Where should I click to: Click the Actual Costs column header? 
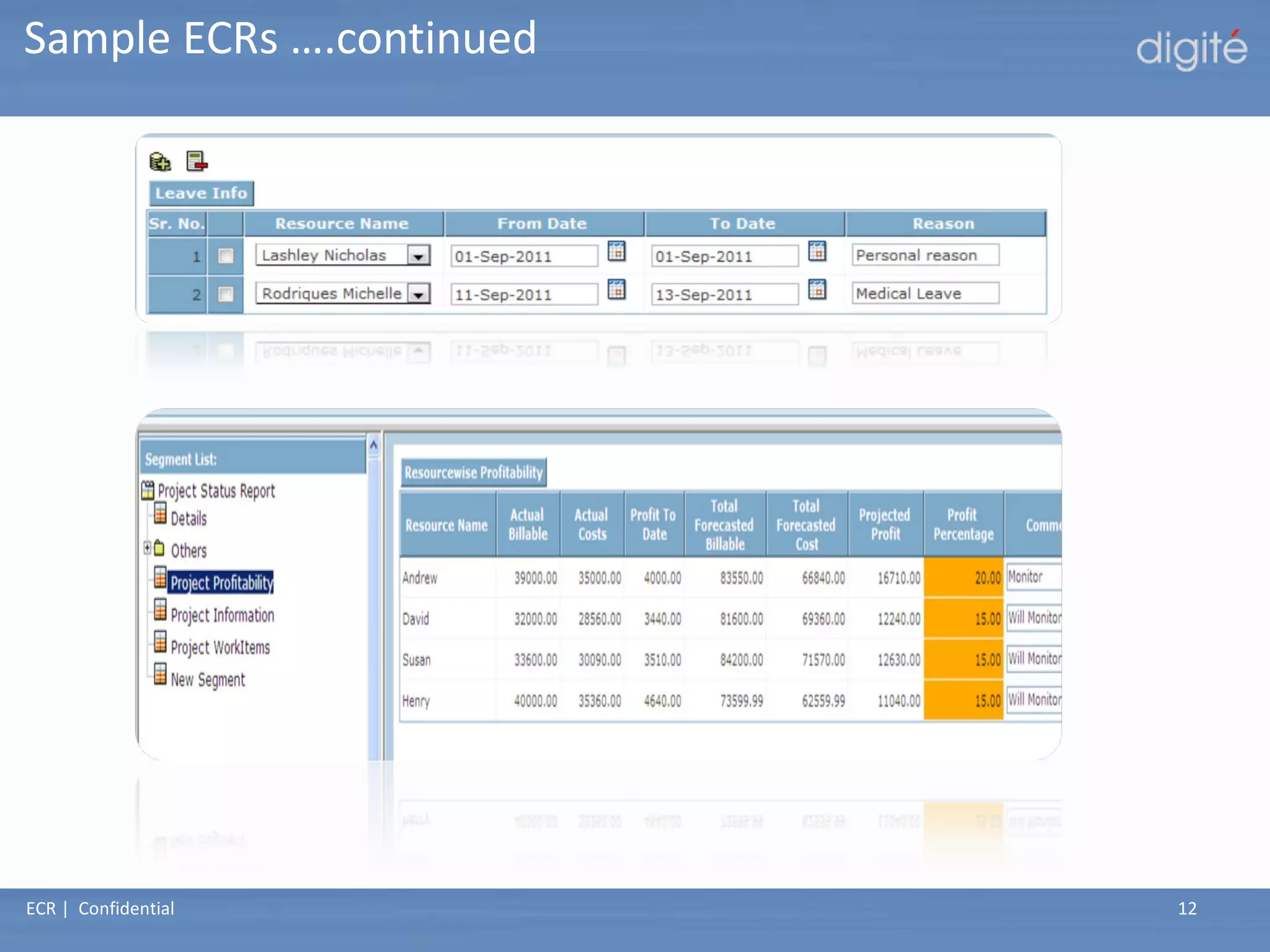pos(592,524)
